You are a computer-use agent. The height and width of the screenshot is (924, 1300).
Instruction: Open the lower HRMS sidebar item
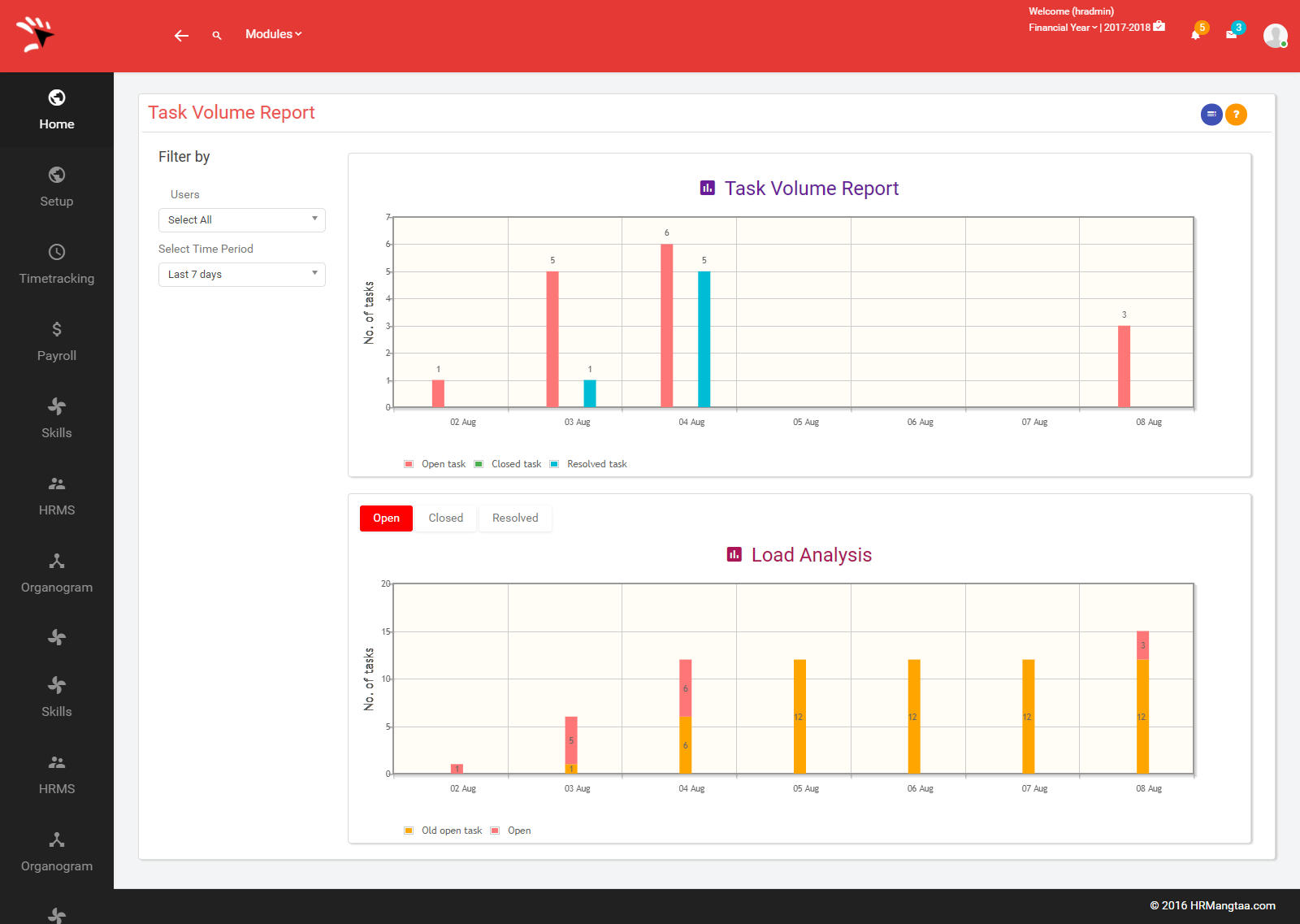57,774
